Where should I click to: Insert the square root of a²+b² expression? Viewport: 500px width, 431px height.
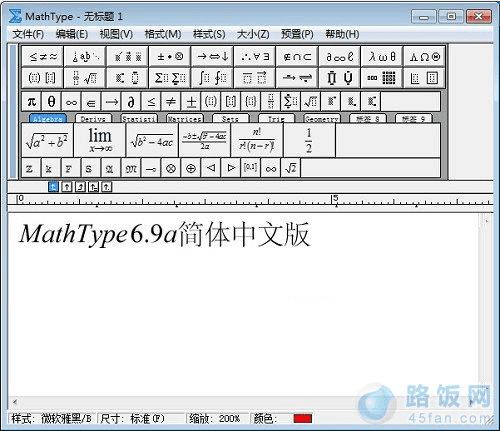coord(47,140)
